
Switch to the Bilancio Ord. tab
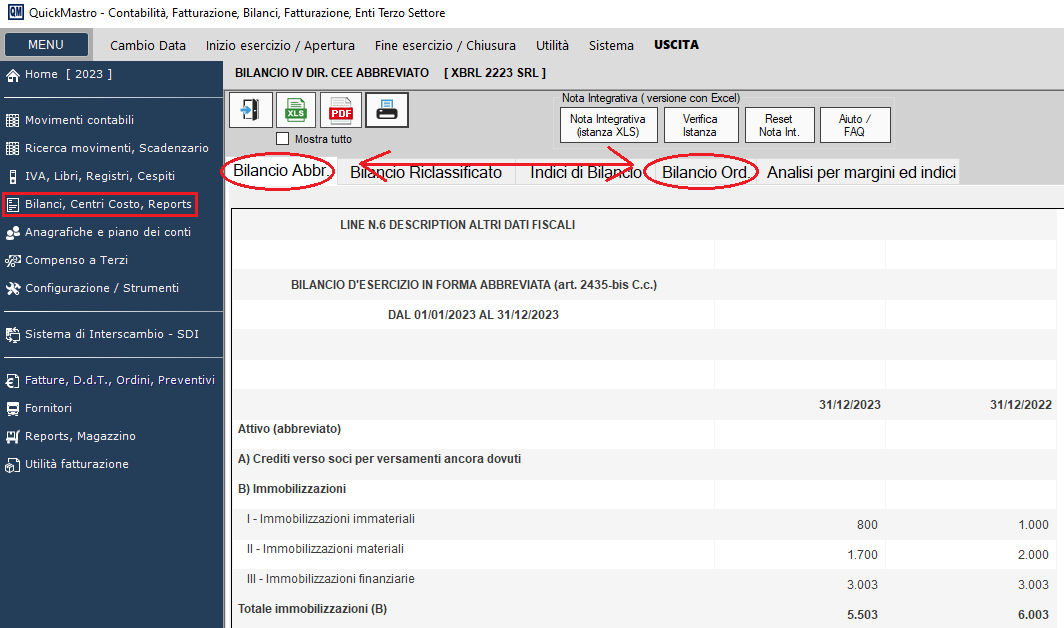pyautogui.click(x=704, y=173)
